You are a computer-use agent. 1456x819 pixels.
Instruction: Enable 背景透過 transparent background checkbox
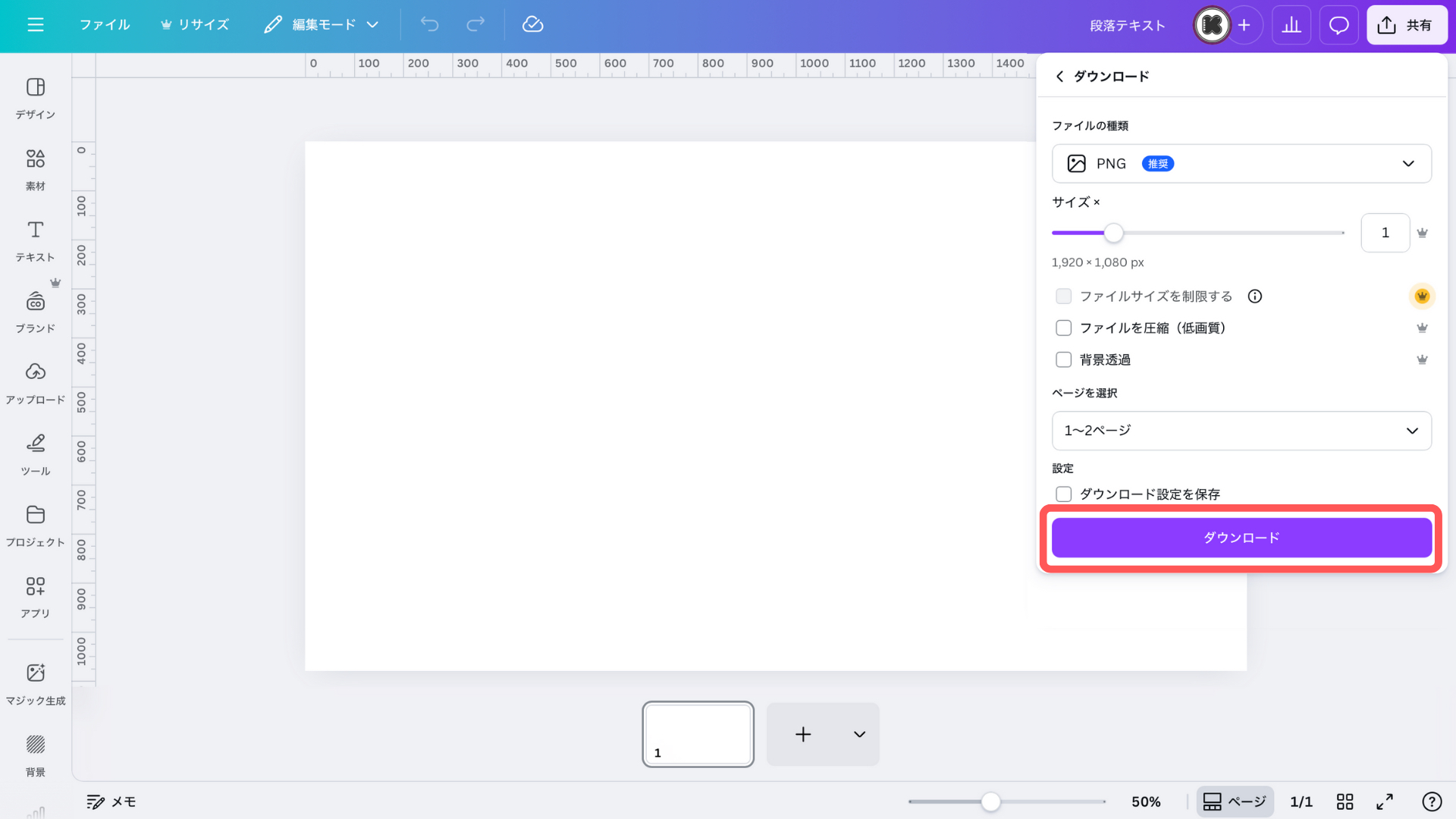pyautogui.click(x=1064, y=360)
